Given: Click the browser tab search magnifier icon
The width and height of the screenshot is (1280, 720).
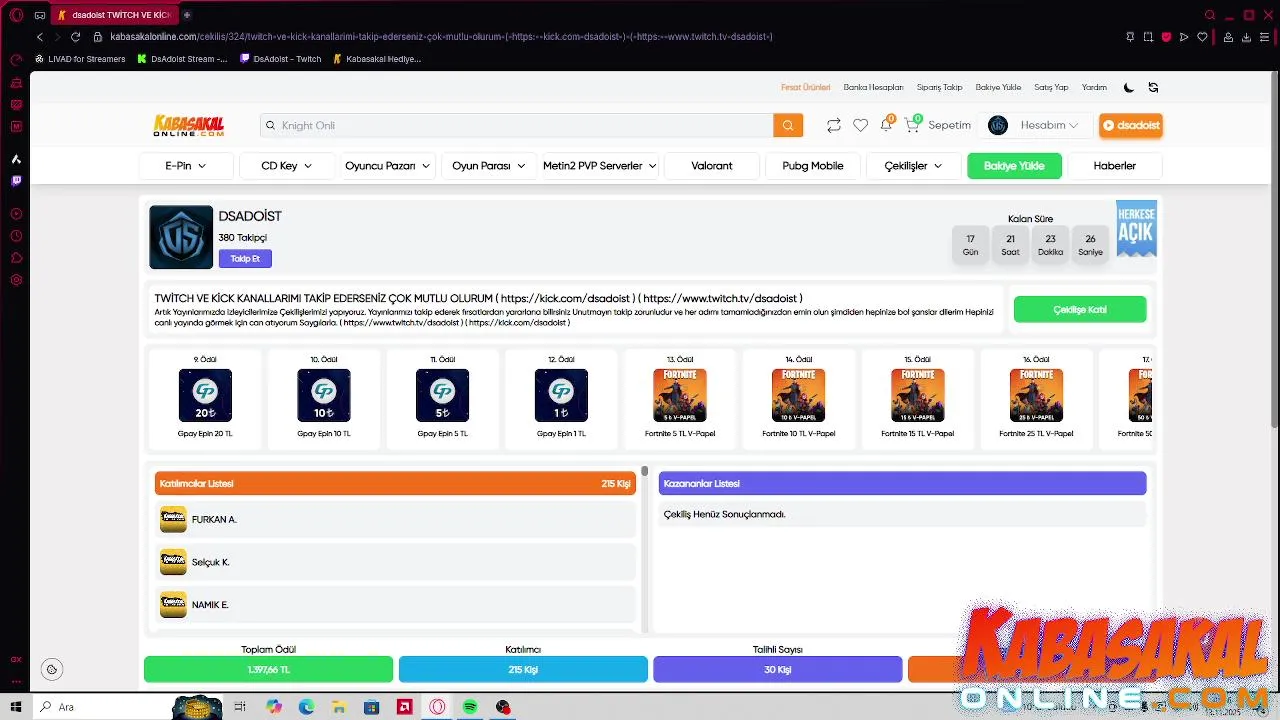Looking at the screenshot, I should pyautogui.click(x=1210, y=15).
